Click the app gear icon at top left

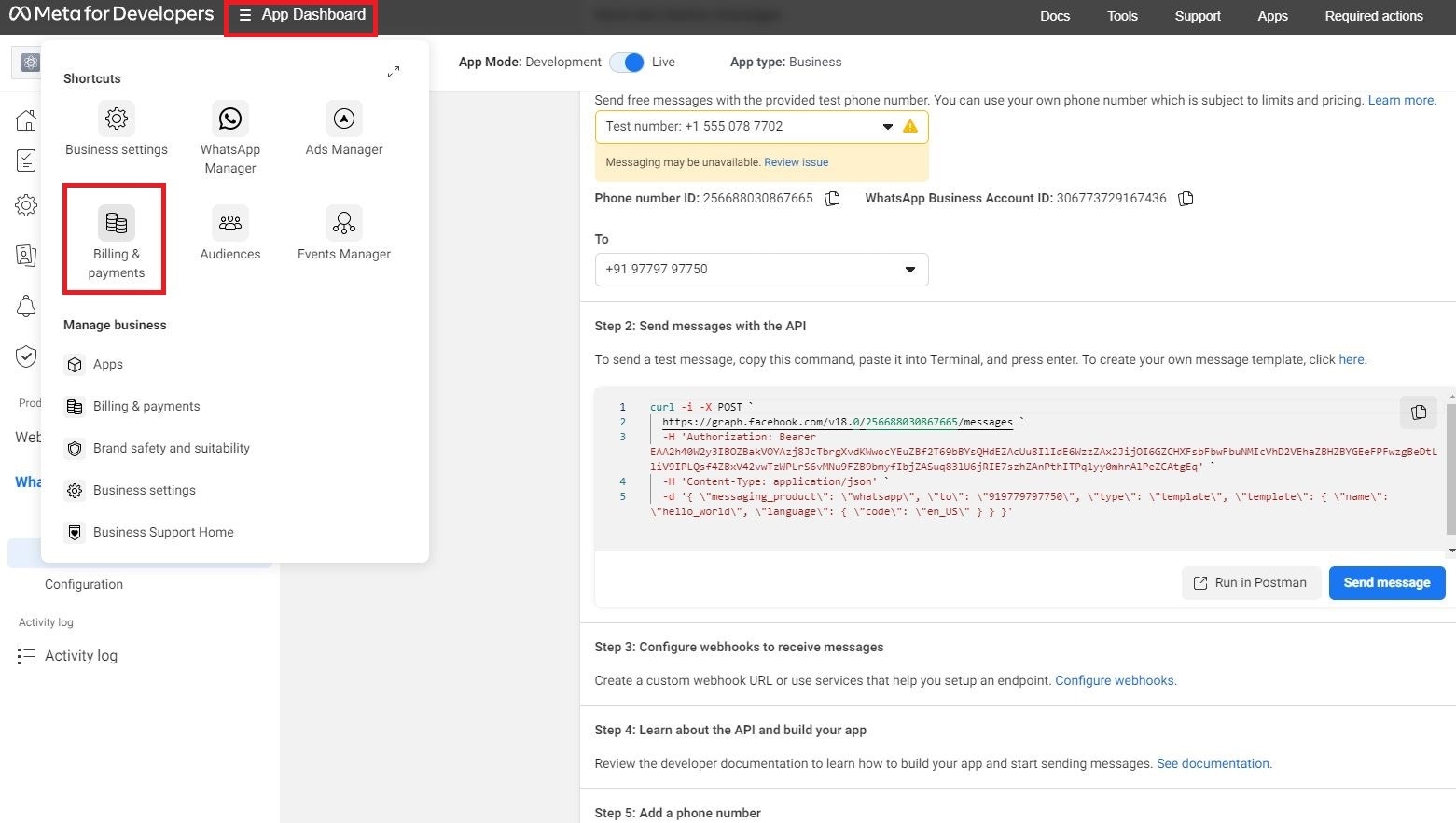[30, 63]
